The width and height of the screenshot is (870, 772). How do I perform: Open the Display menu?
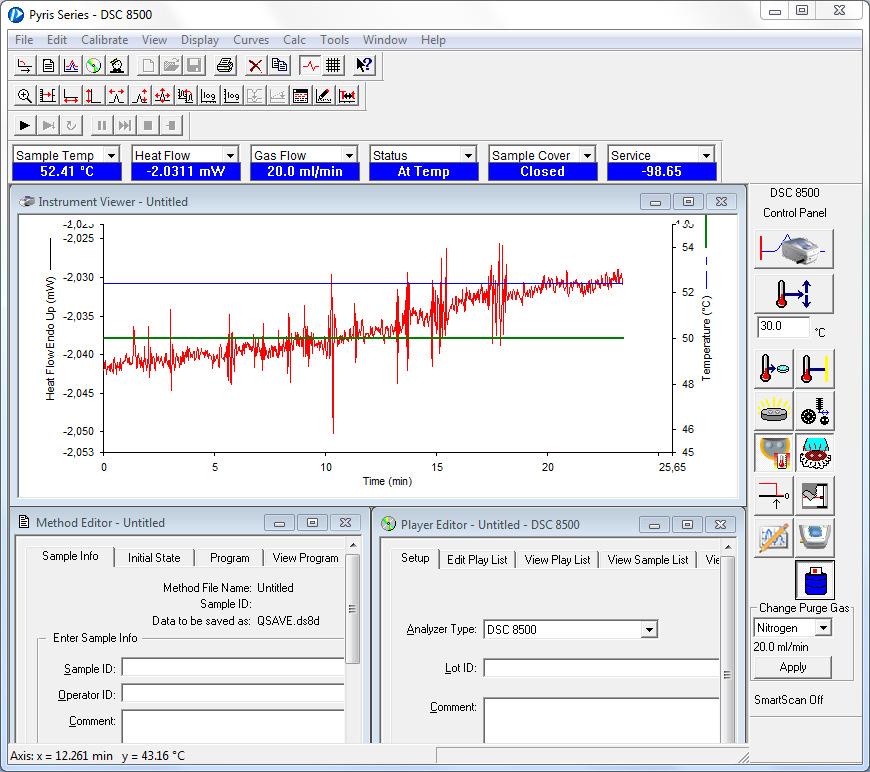click(200, 40)
